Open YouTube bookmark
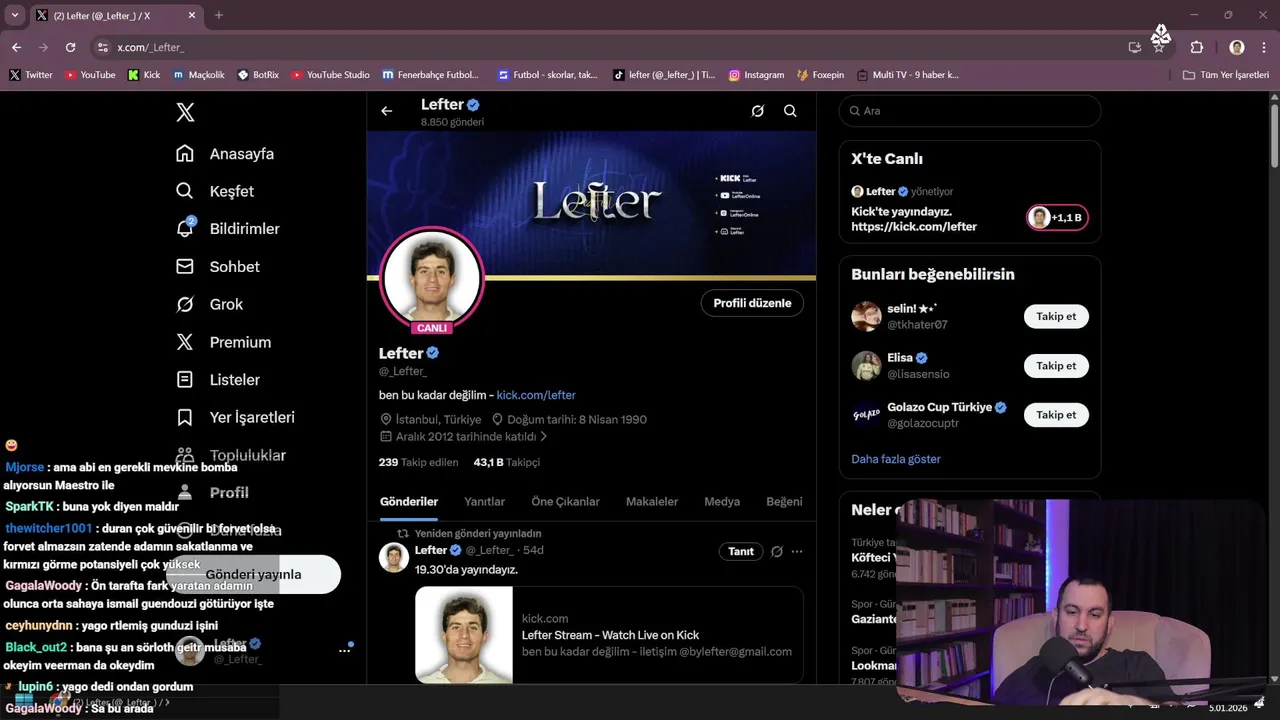Image resolution: width=1280 pixels, height=720 pixels. coord(90,75)
